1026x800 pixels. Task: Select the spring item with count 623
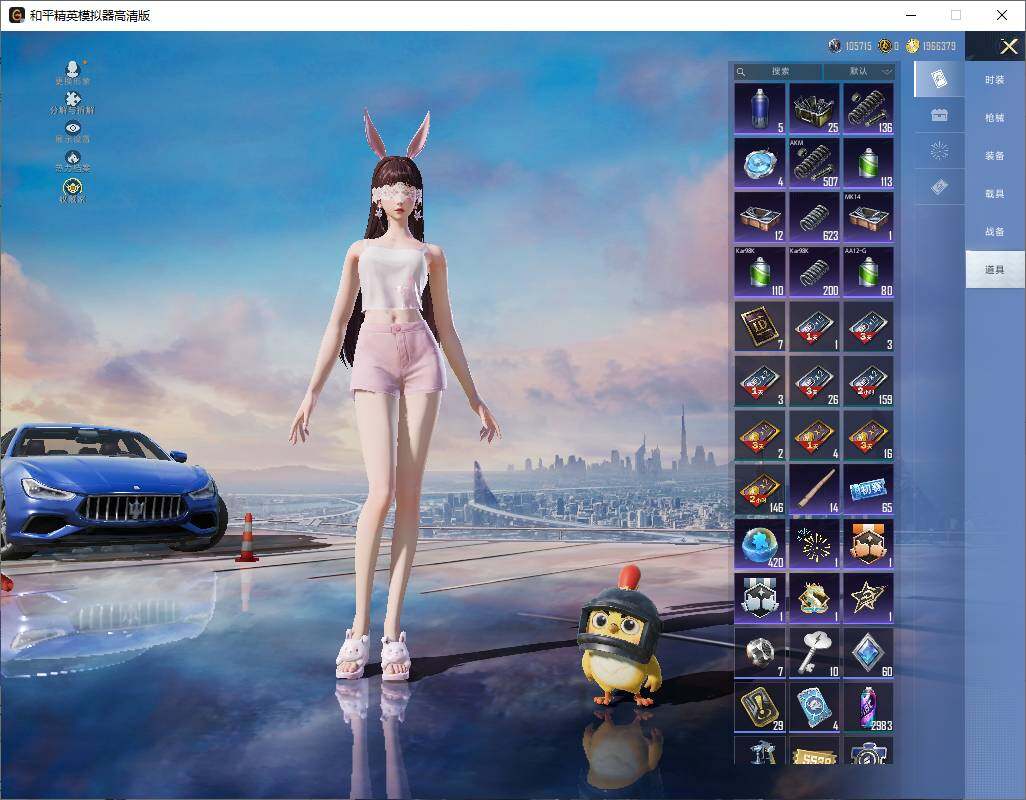[x=814, y=217]
